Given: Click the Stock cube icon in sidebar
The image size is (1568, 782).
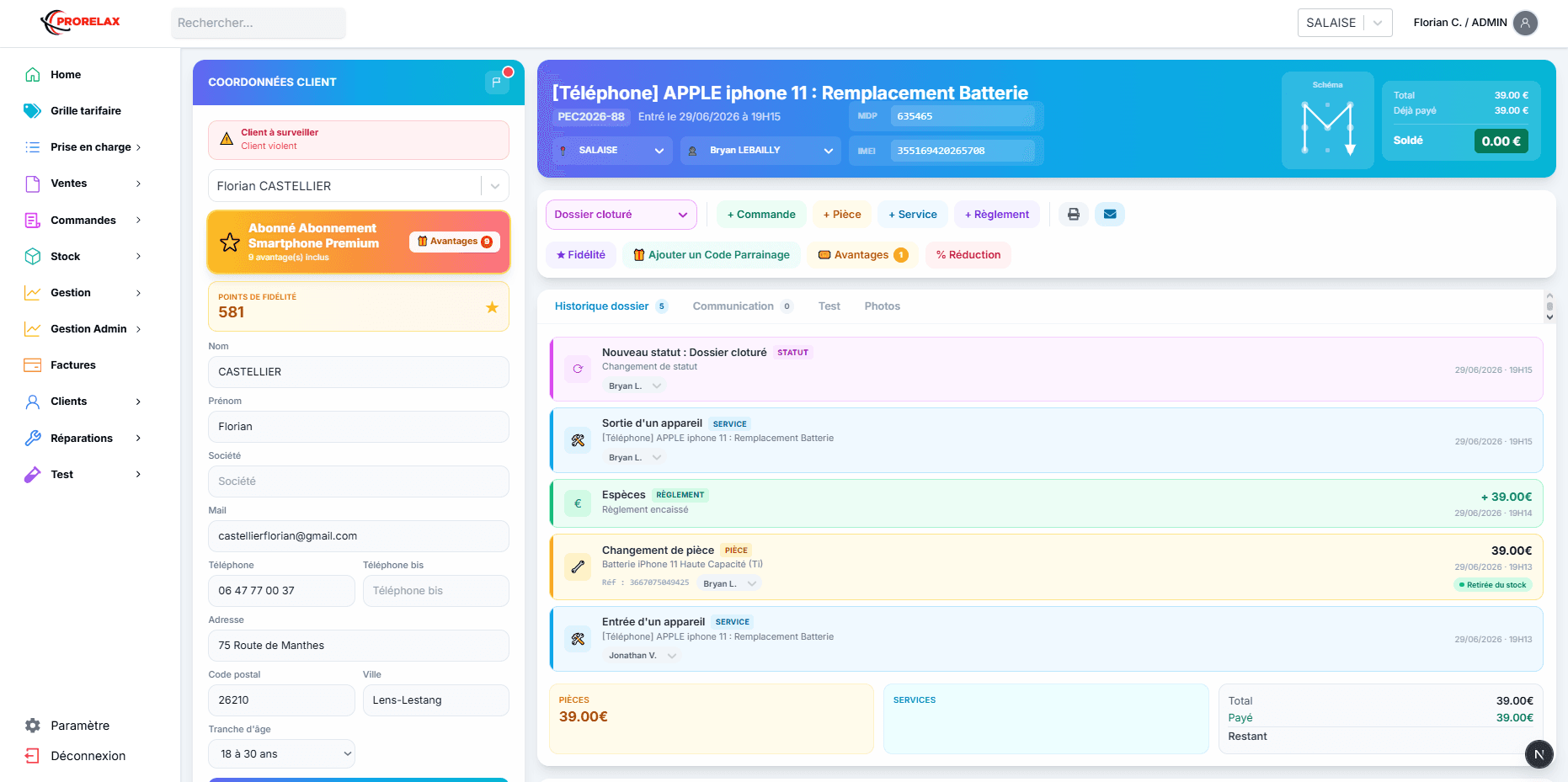Looking at the screenshot, I should [33, 256].
